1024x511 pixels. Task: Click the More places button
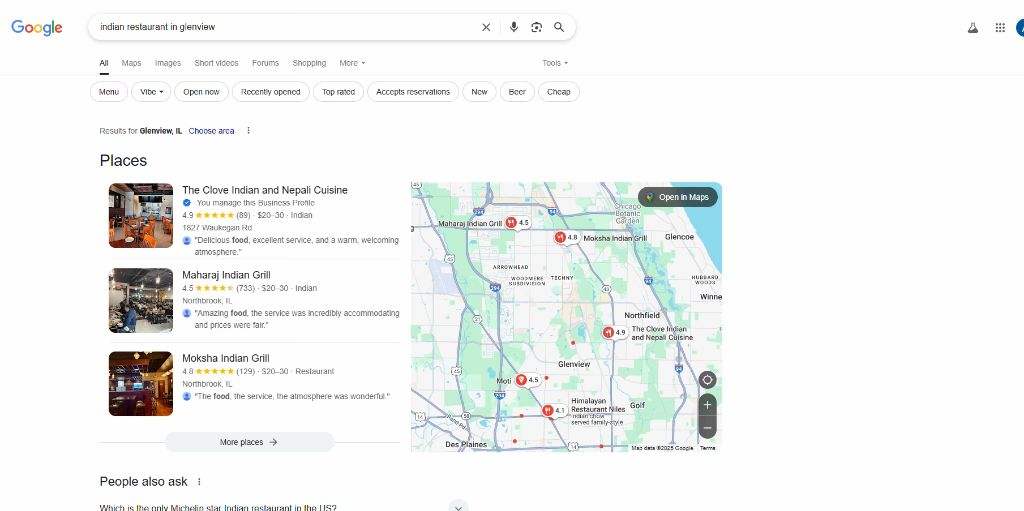249,442
